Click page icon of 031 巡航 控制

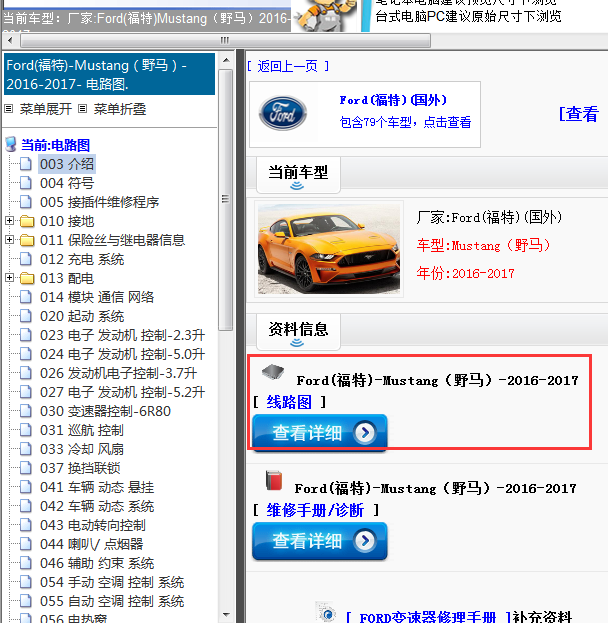[x=26, y=430]
